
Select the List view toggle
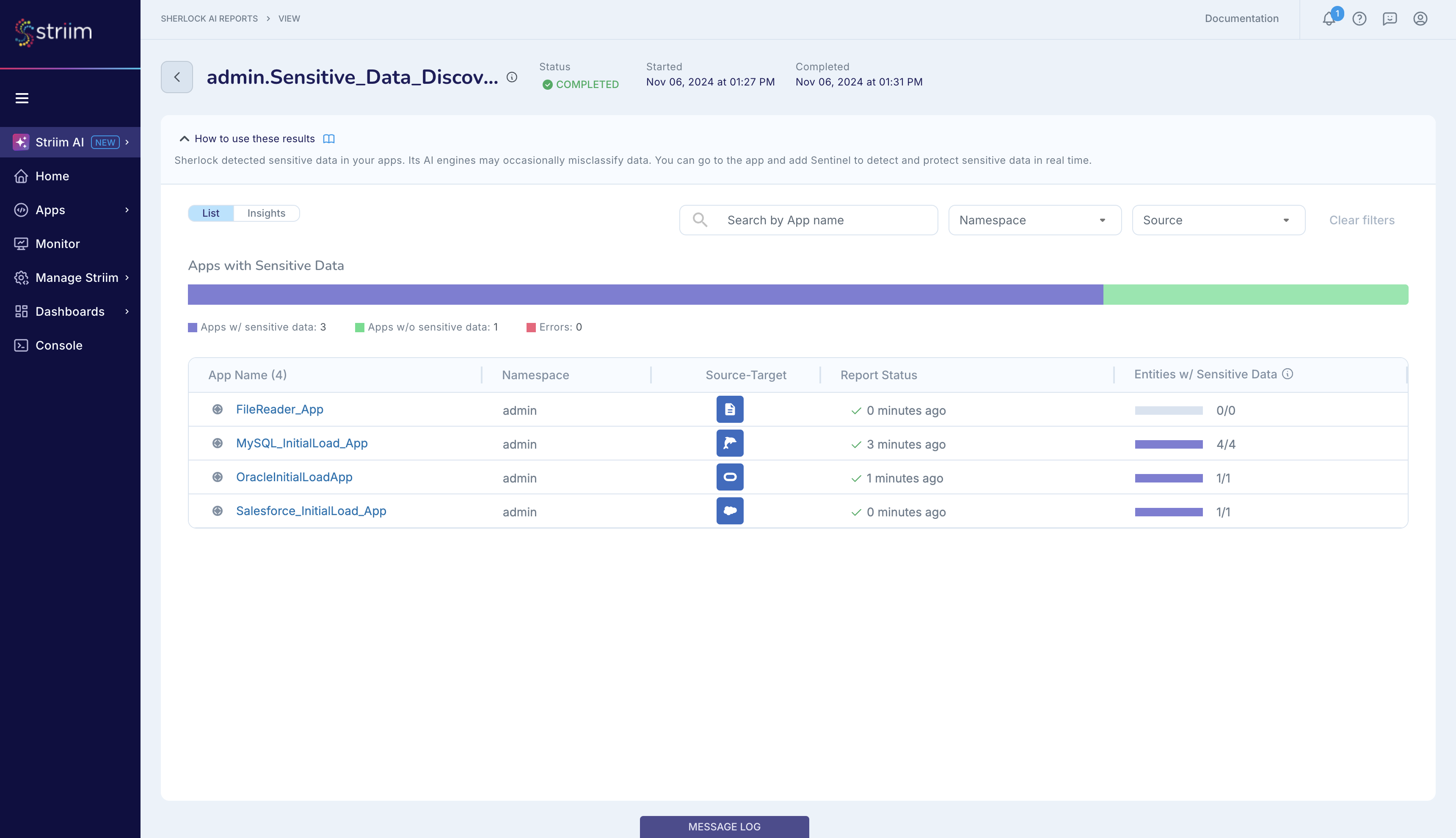click(211, 213)
